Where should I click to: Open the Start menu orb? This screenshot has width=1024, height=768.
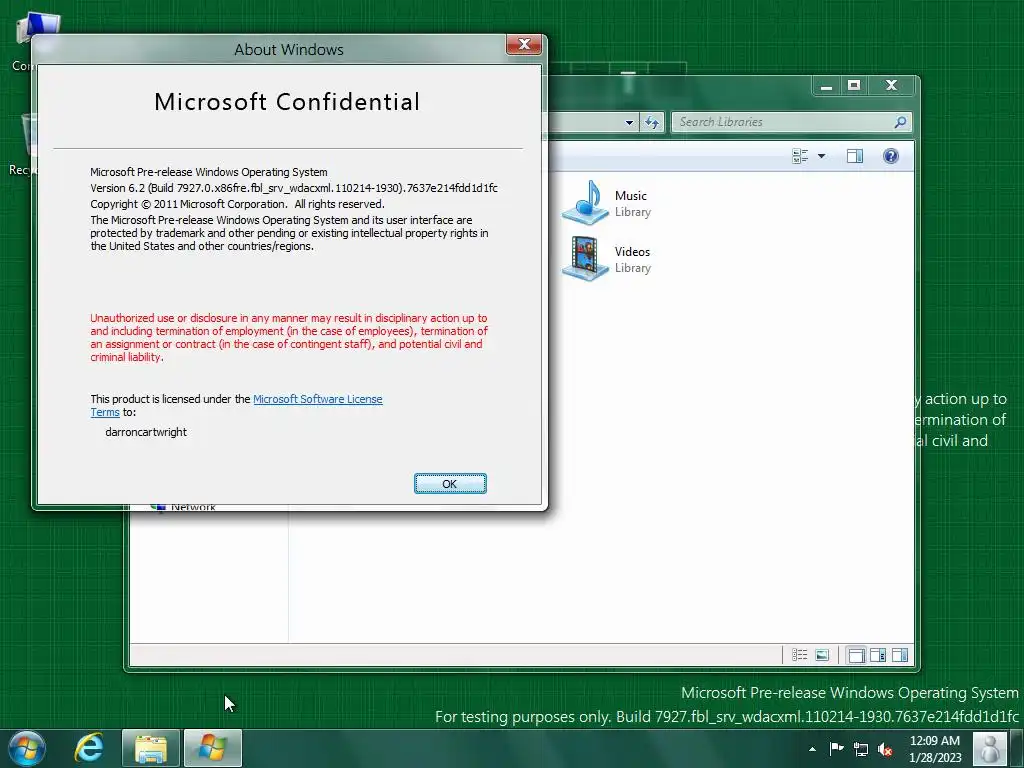(27, 748)
